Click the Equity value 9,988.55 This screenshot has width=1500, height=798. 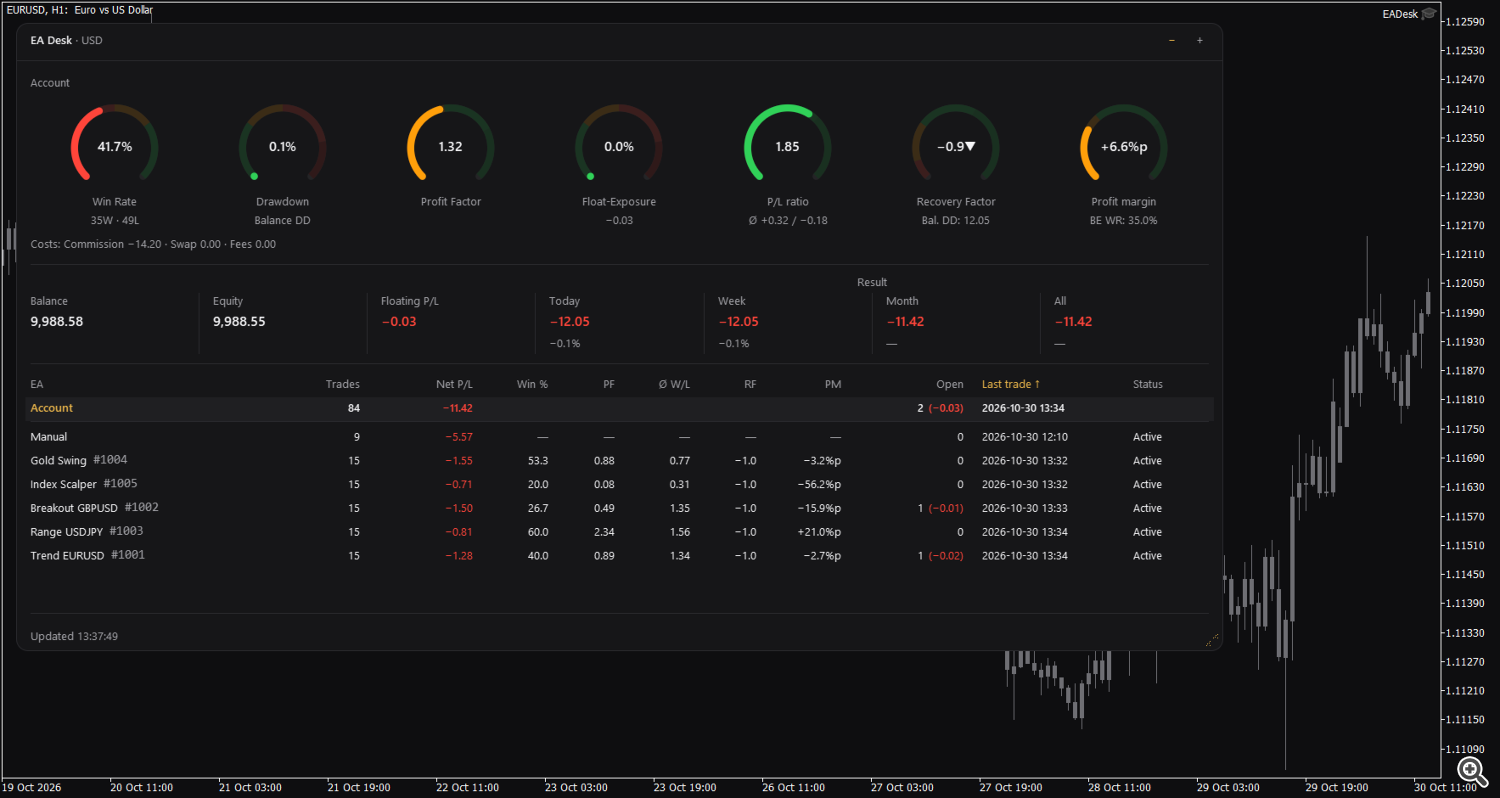[x=239, y=322]
